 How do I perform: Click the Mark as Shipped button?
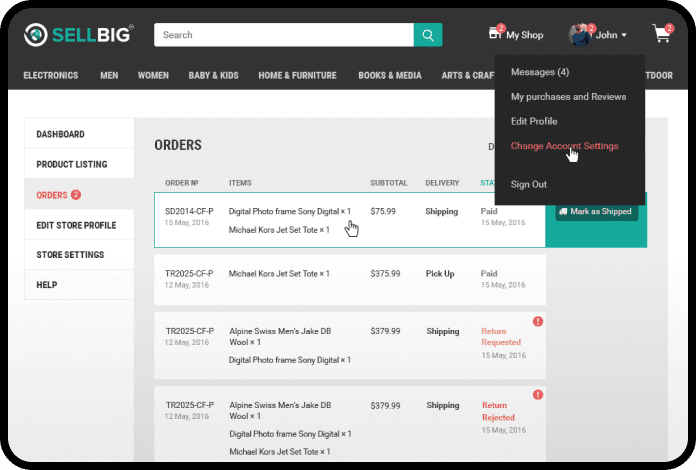coord(597,212)
